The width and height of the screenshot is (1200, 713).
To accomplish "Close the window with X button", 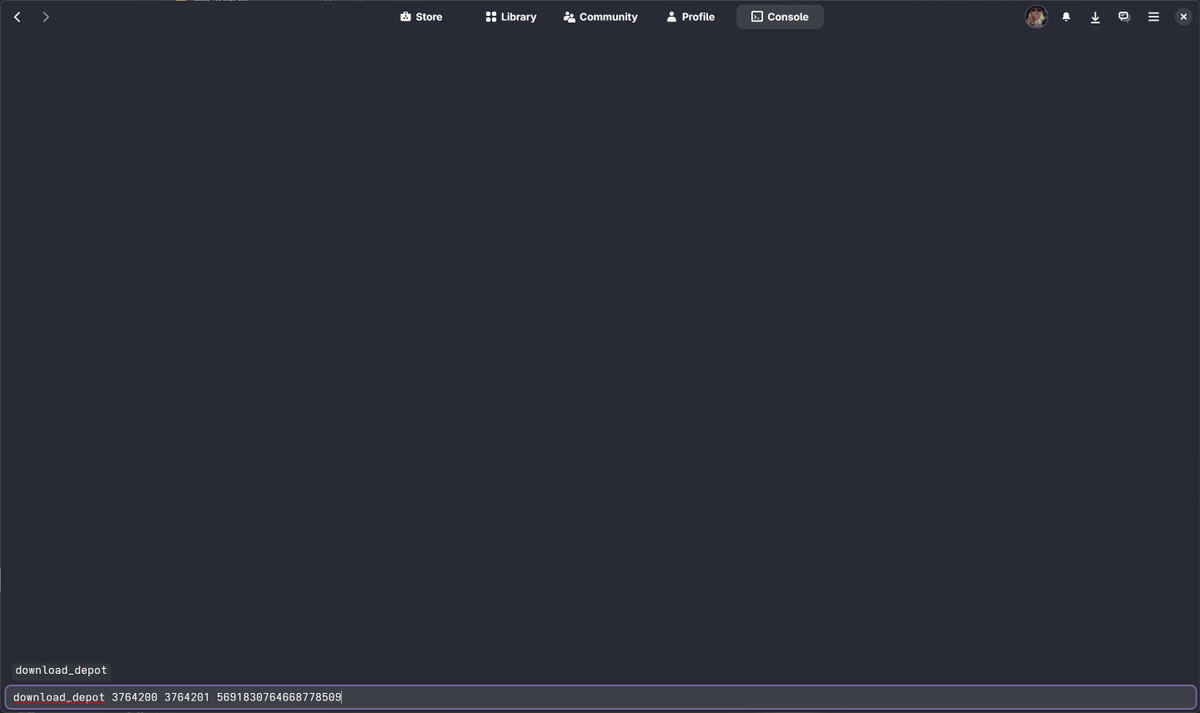I will click(x=1183, y=17).
